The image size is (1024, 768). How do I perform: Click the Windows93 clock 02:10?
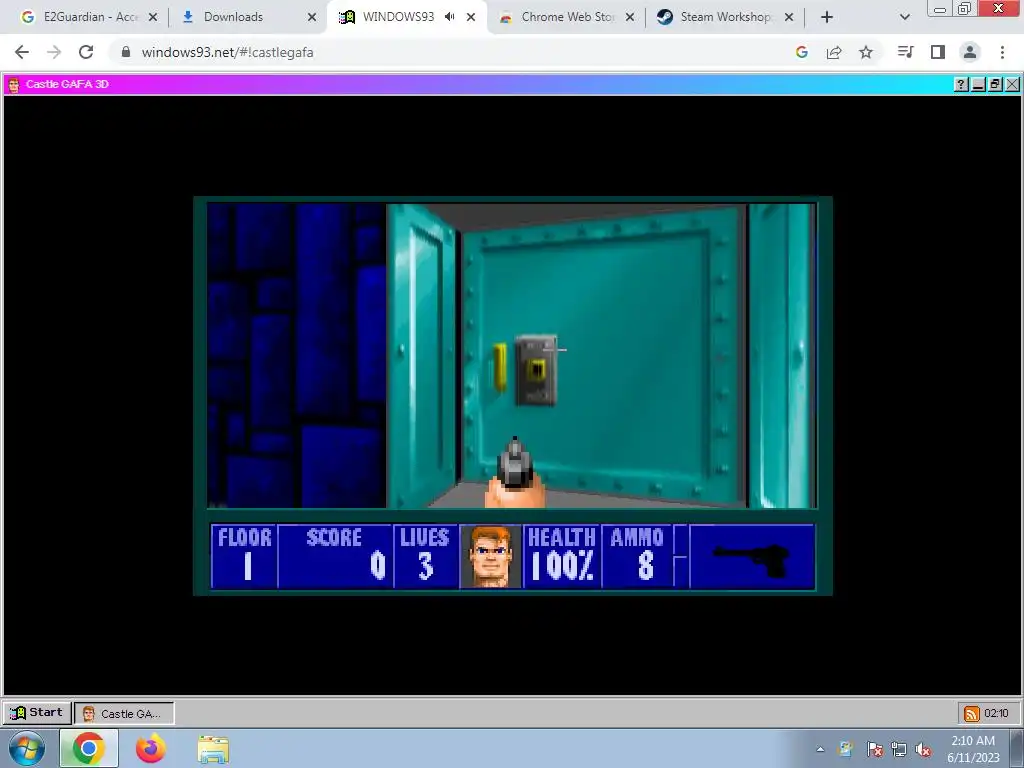coord(997,713)
